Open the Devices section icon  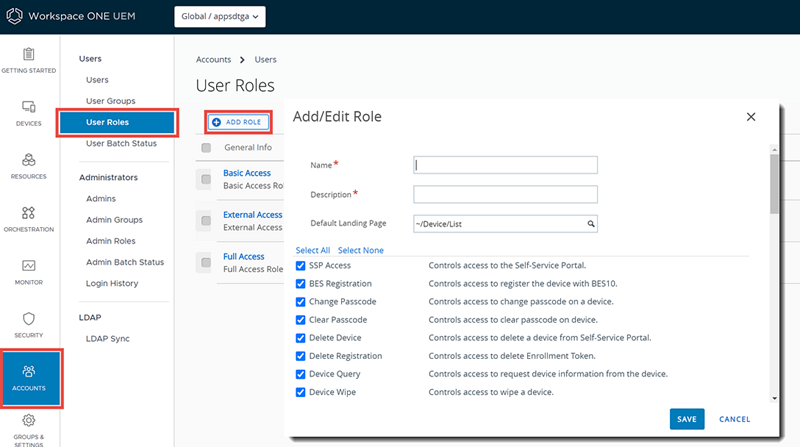coord(29,107)
